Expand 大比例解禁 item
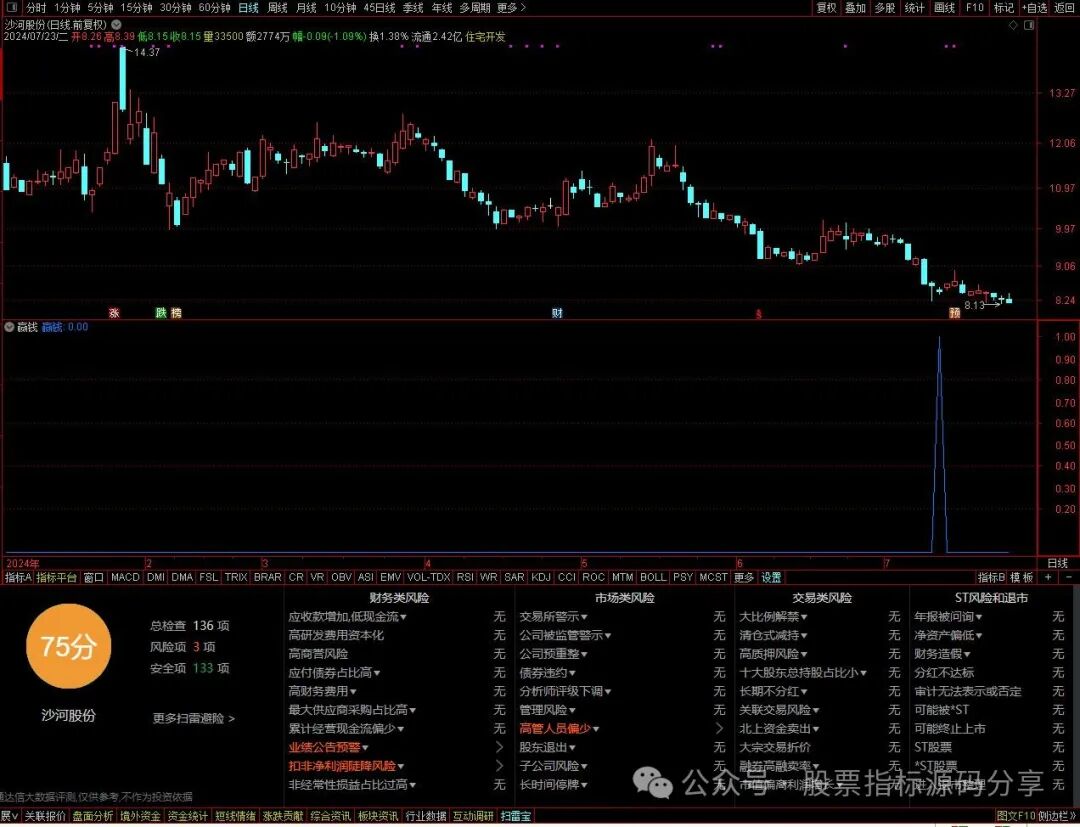1080x827 pixels. (773, 616)
